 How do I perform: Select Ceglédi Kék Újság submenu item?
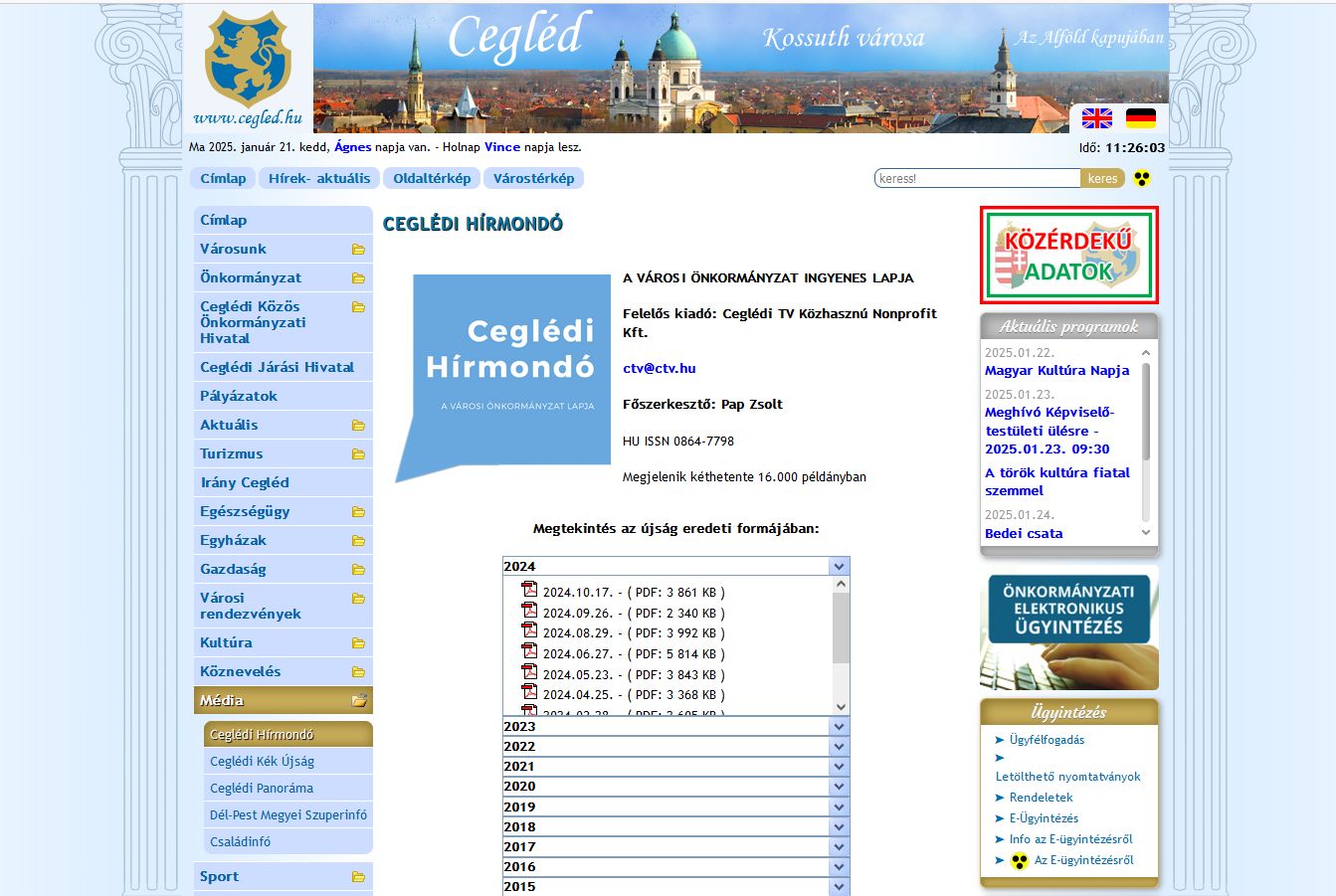pos(288,761)
